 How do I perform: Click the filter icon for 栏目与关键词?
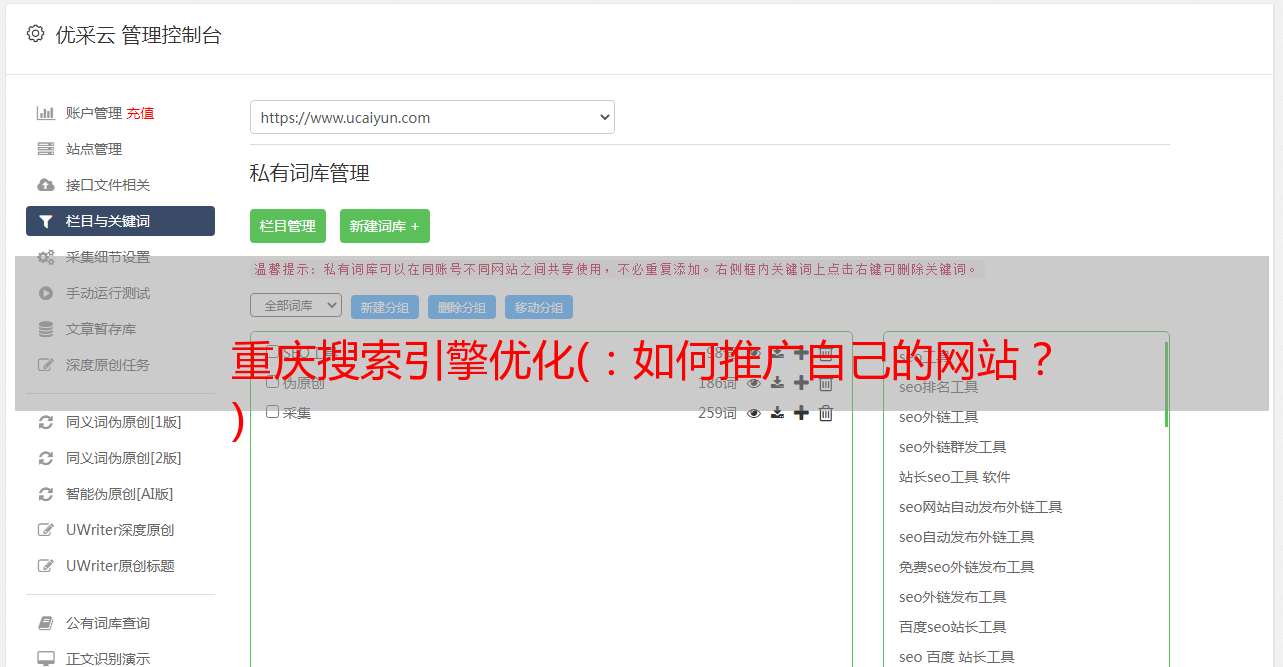pos(46,221)
